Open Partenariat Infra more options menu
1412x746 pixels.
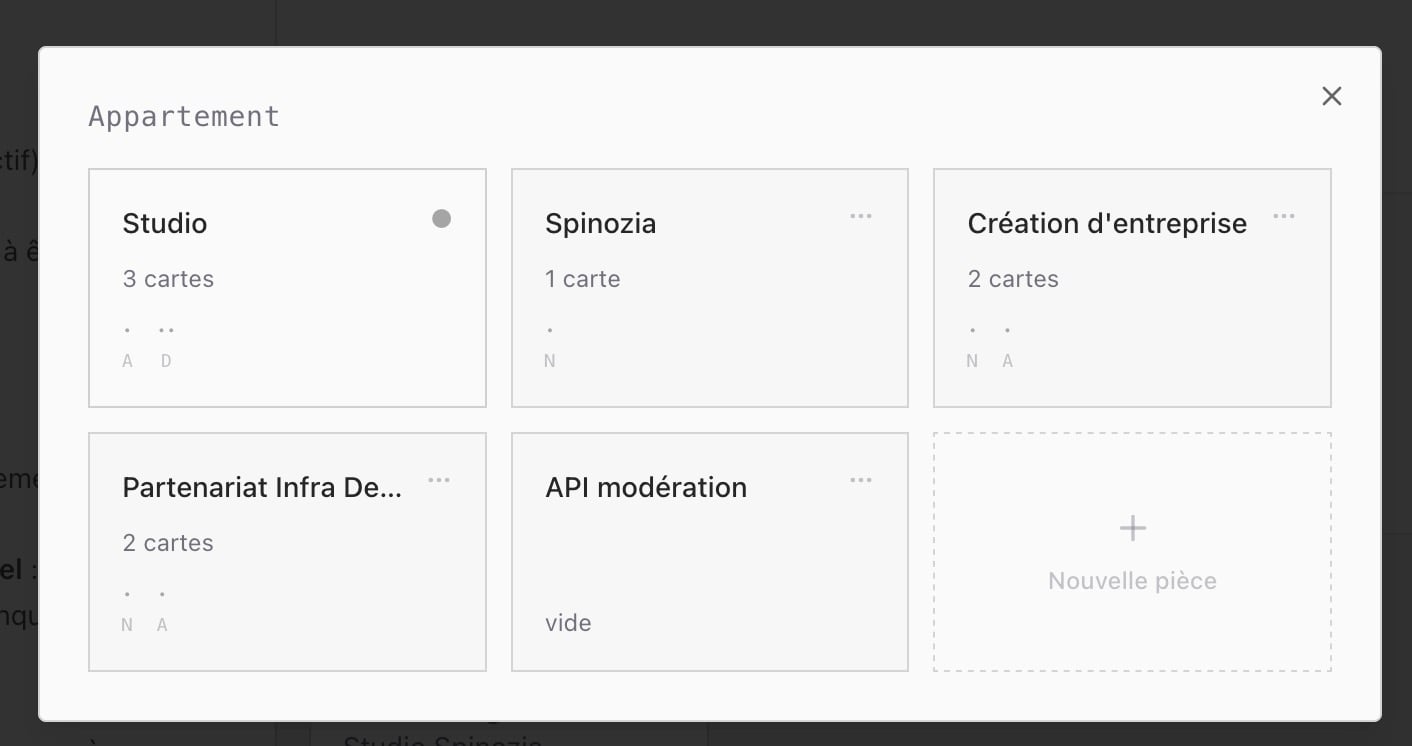[x=438, y=480]
